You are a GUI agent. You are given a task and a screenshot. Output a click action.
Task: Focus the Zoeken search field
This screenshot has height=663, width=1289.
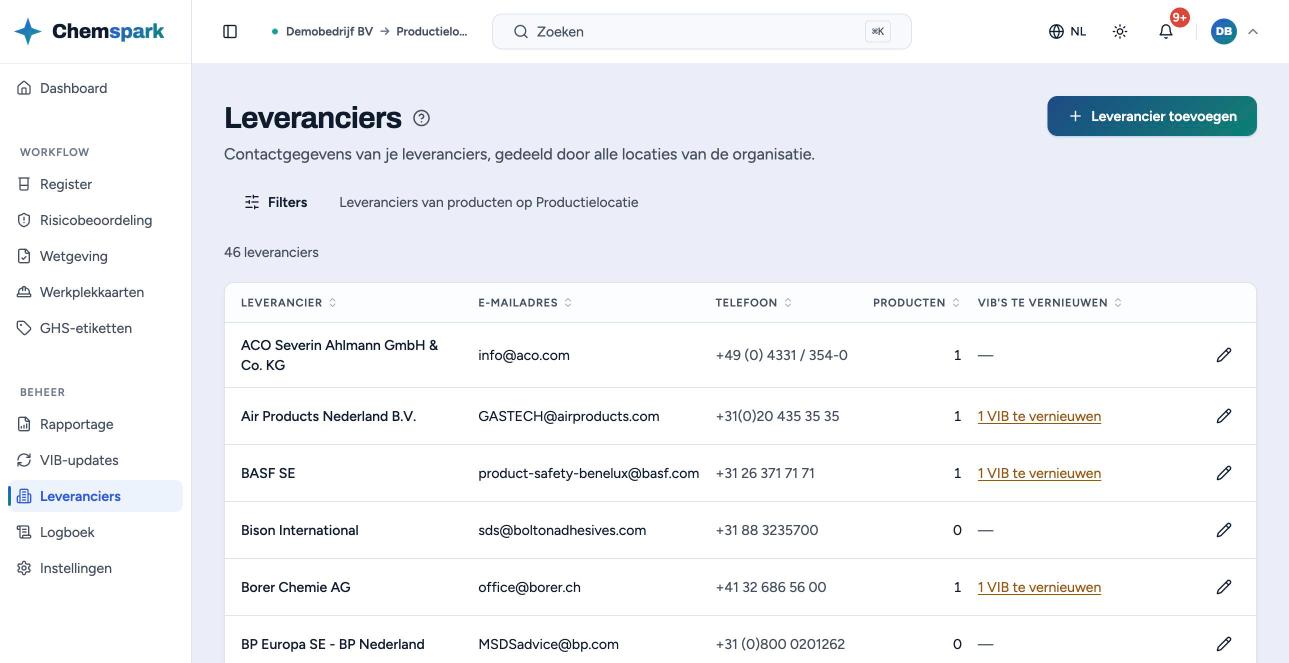pyautogui.click(x=702, y=32)
